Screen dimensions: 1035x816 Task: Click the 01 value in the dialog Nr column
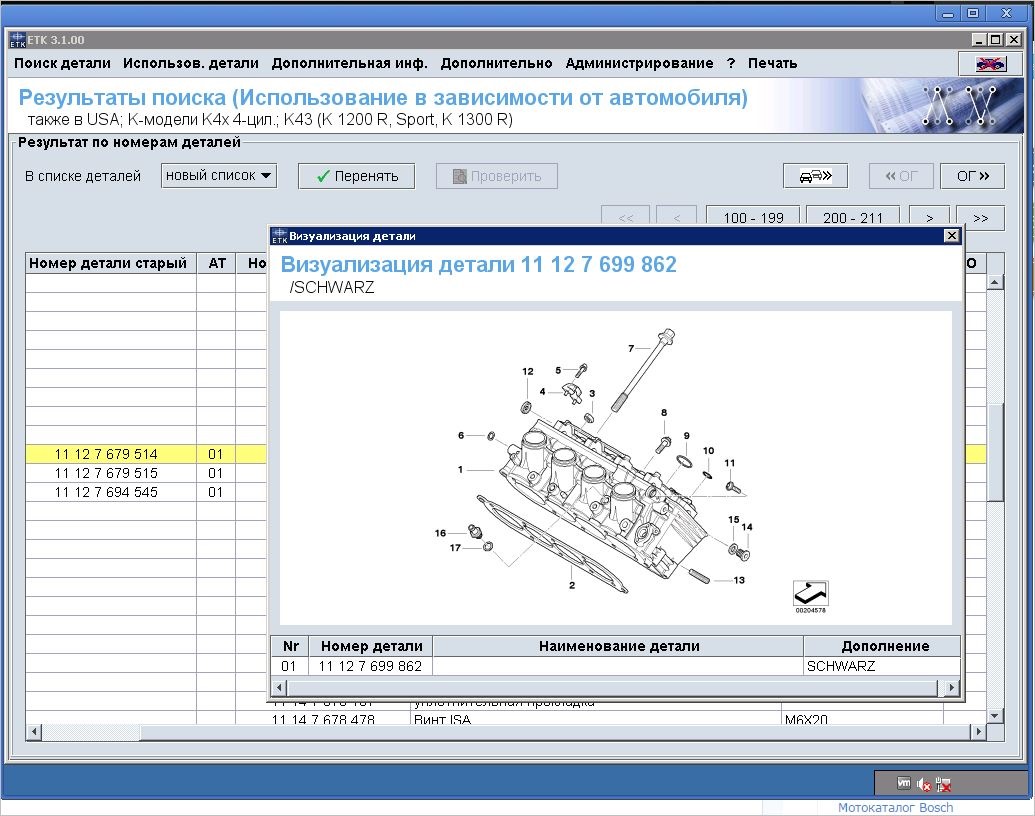coord(288,666)
